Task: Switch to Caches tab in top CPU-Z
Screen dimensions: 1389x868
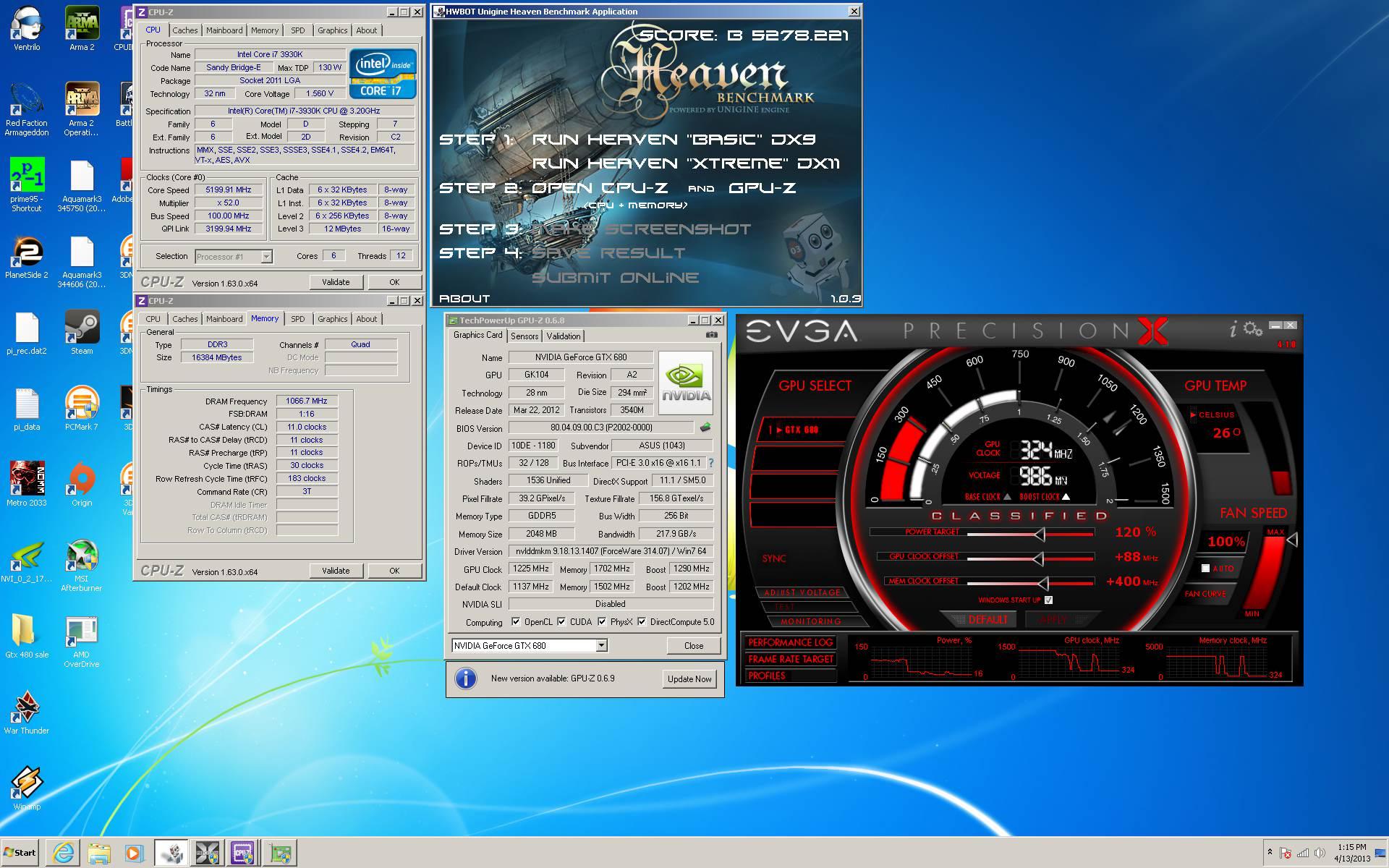Action: pyautogui.click(x=184, y=30)
